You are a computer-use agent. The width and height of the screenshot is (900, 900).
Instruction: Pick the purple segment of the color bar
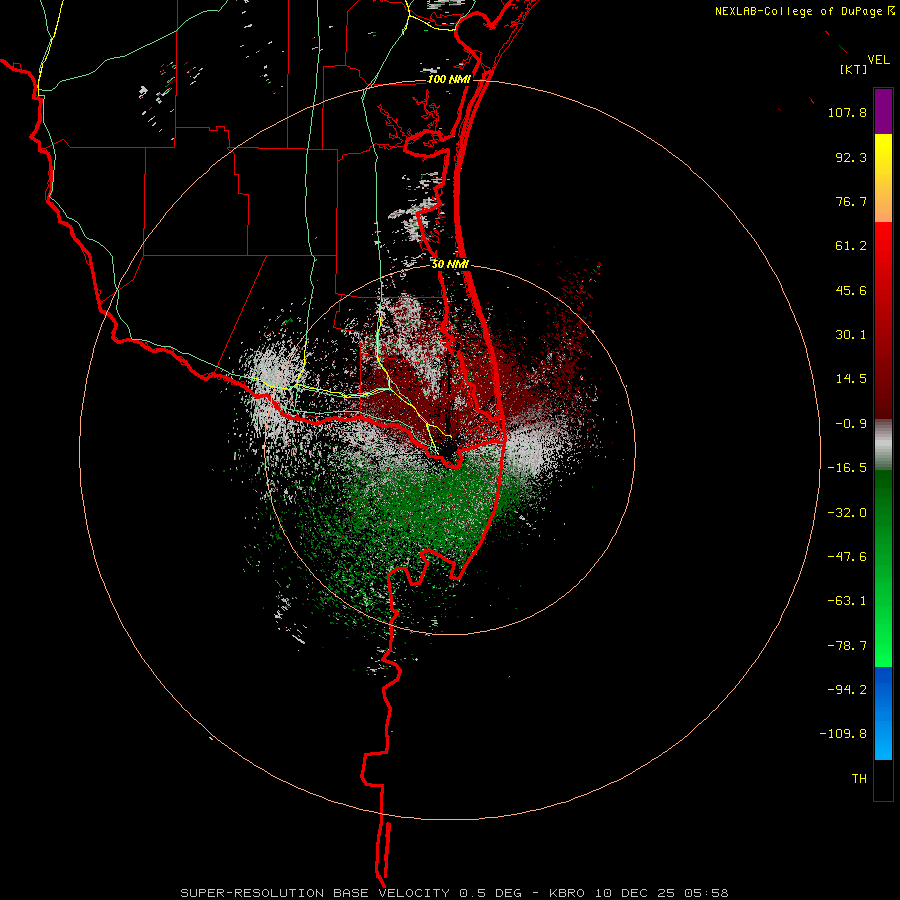coord(883,111)
